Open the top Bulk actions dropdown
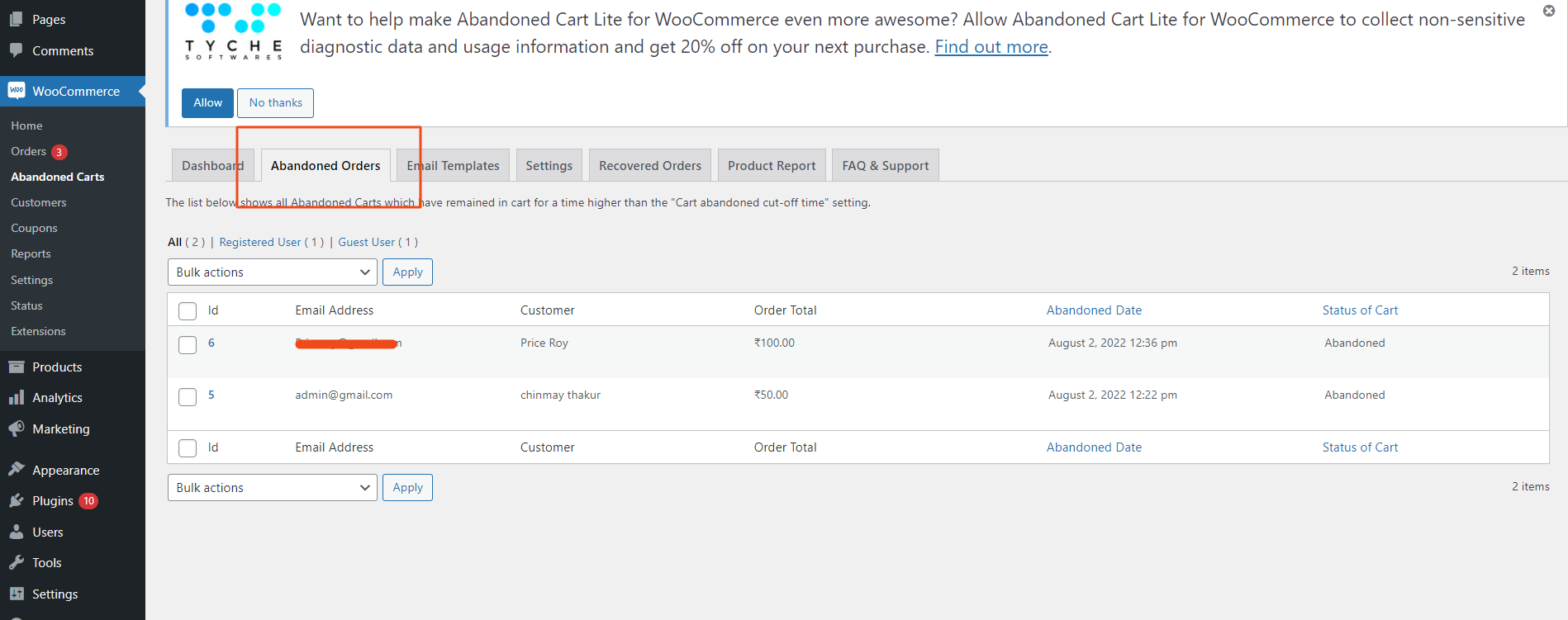The width and height of the screenshot is (1568, 620). click(x=272, y=272)
